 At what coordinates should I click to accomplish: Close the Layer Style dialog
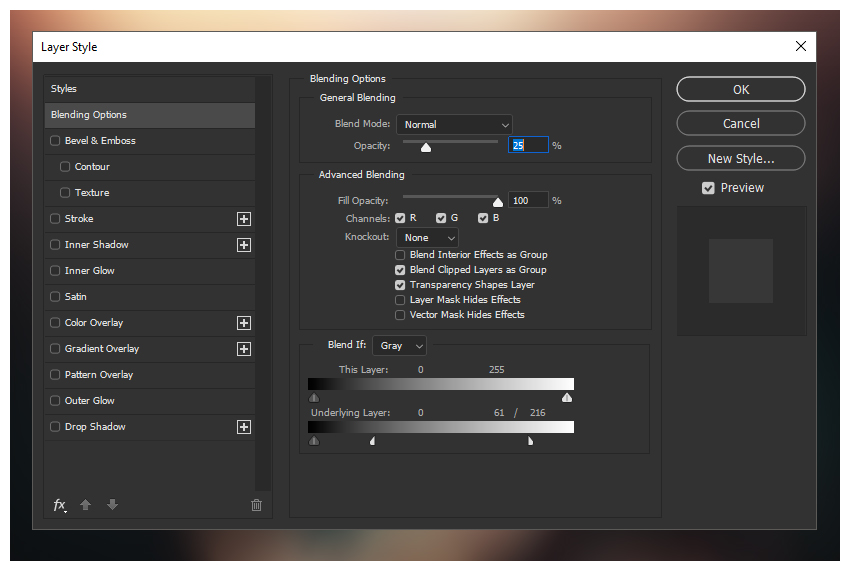pos(801,46)
